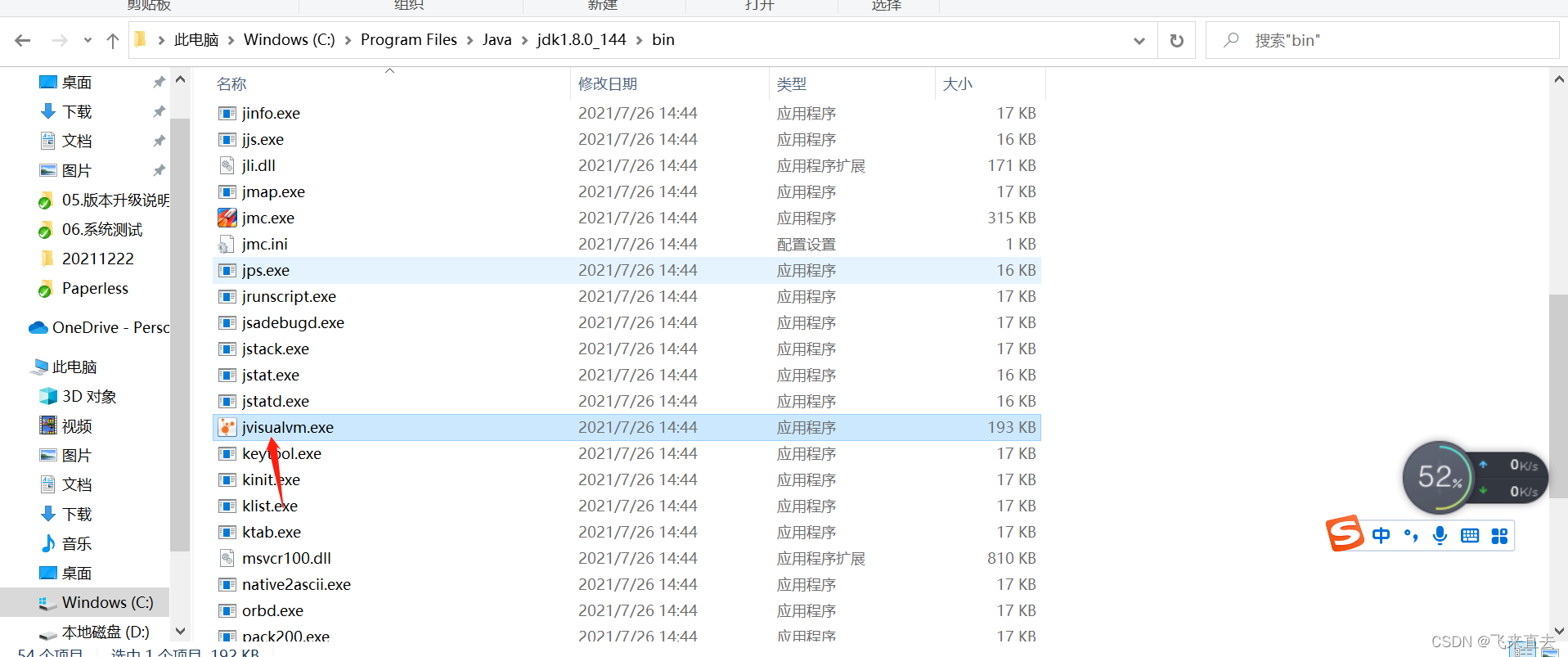Sort files by 类型 column
1568x657 pixels.
(792, 83)
